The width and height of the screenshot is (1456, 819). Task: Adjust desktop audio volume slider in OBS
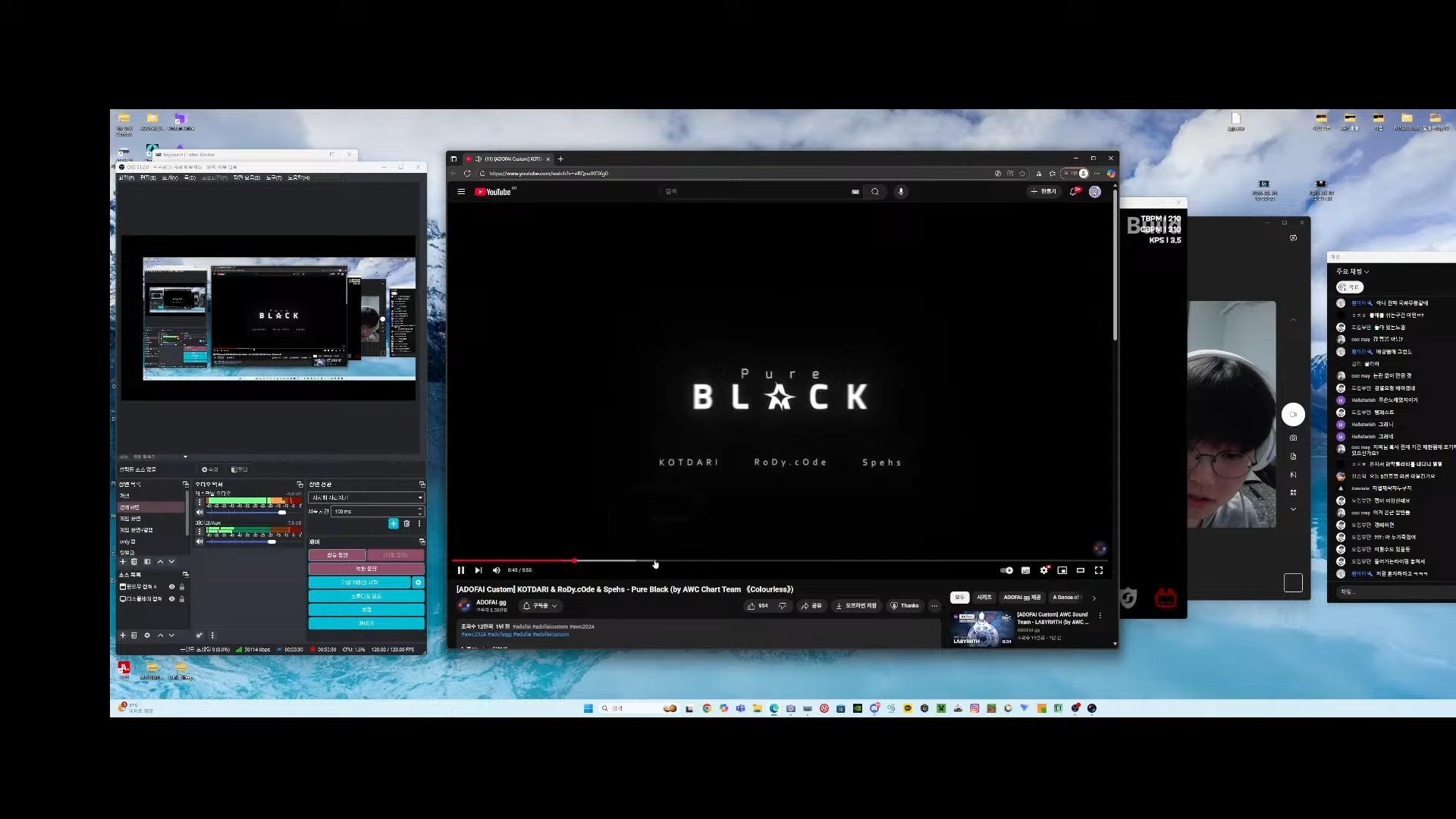(x=254, y=513)
